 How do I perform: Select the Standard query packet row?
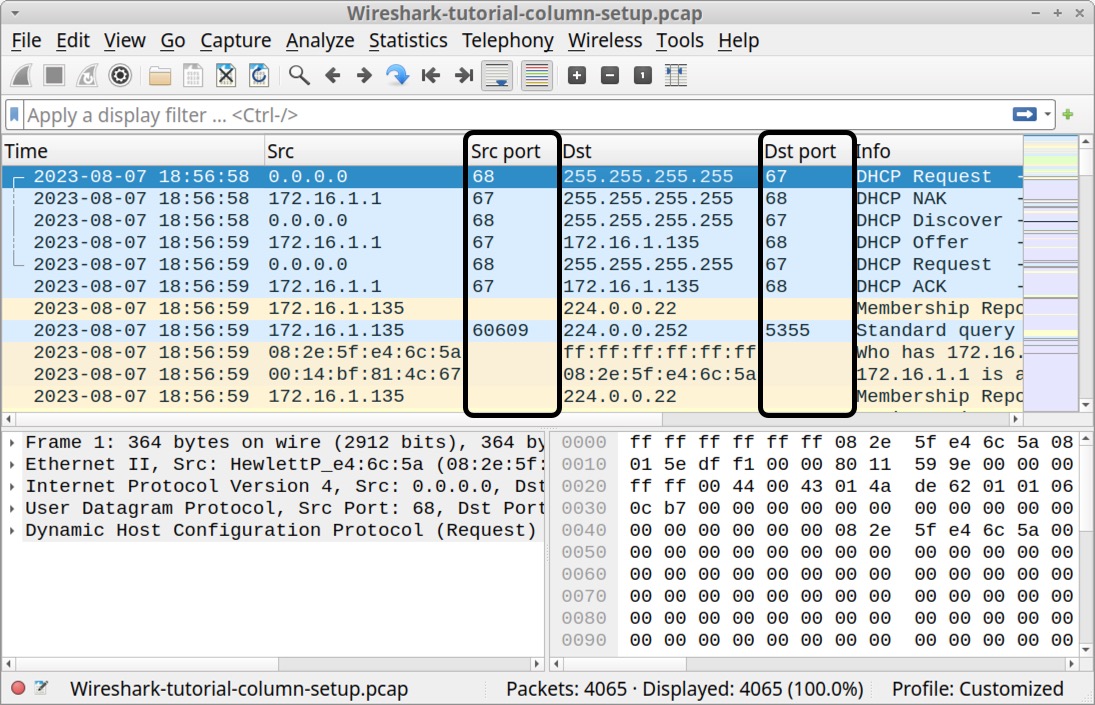pos(513,331)
